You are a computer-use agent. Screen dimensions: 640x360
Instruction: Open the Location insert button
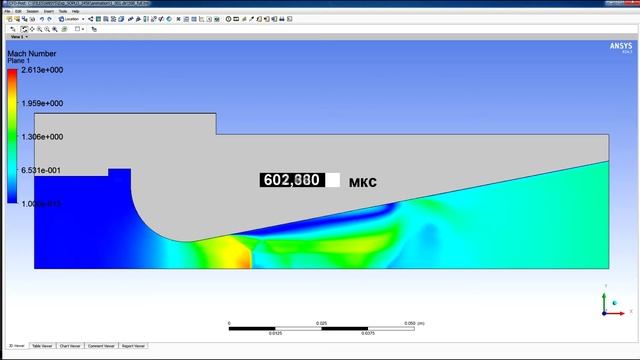click(69, 19)
